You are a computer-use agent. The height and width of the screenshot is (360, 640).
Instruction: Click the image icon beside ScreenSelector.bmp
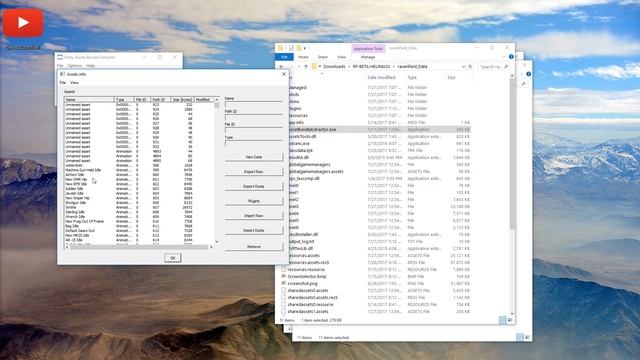283,276
